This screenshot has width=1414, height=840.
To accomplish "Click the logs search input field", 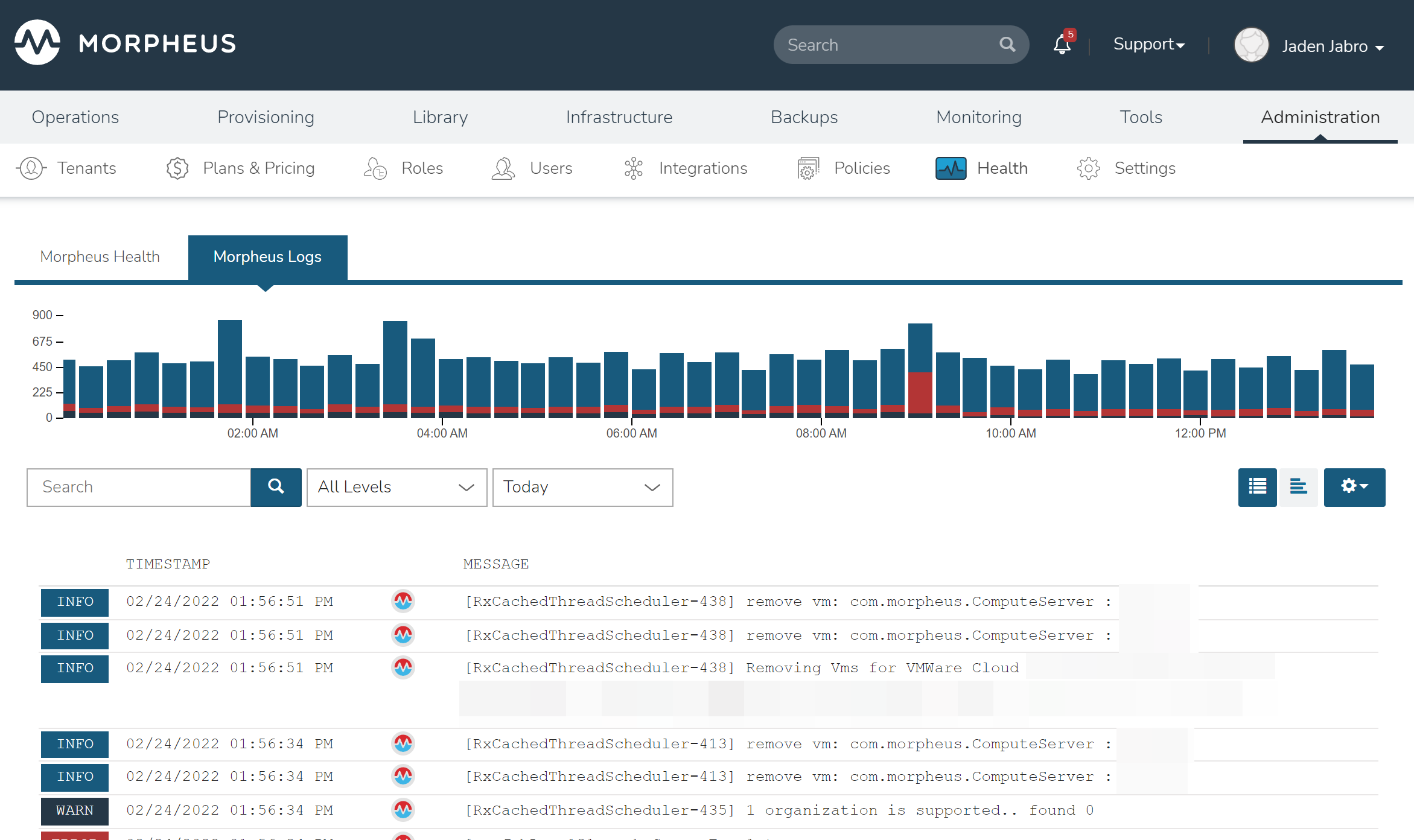I will (138, 487).
